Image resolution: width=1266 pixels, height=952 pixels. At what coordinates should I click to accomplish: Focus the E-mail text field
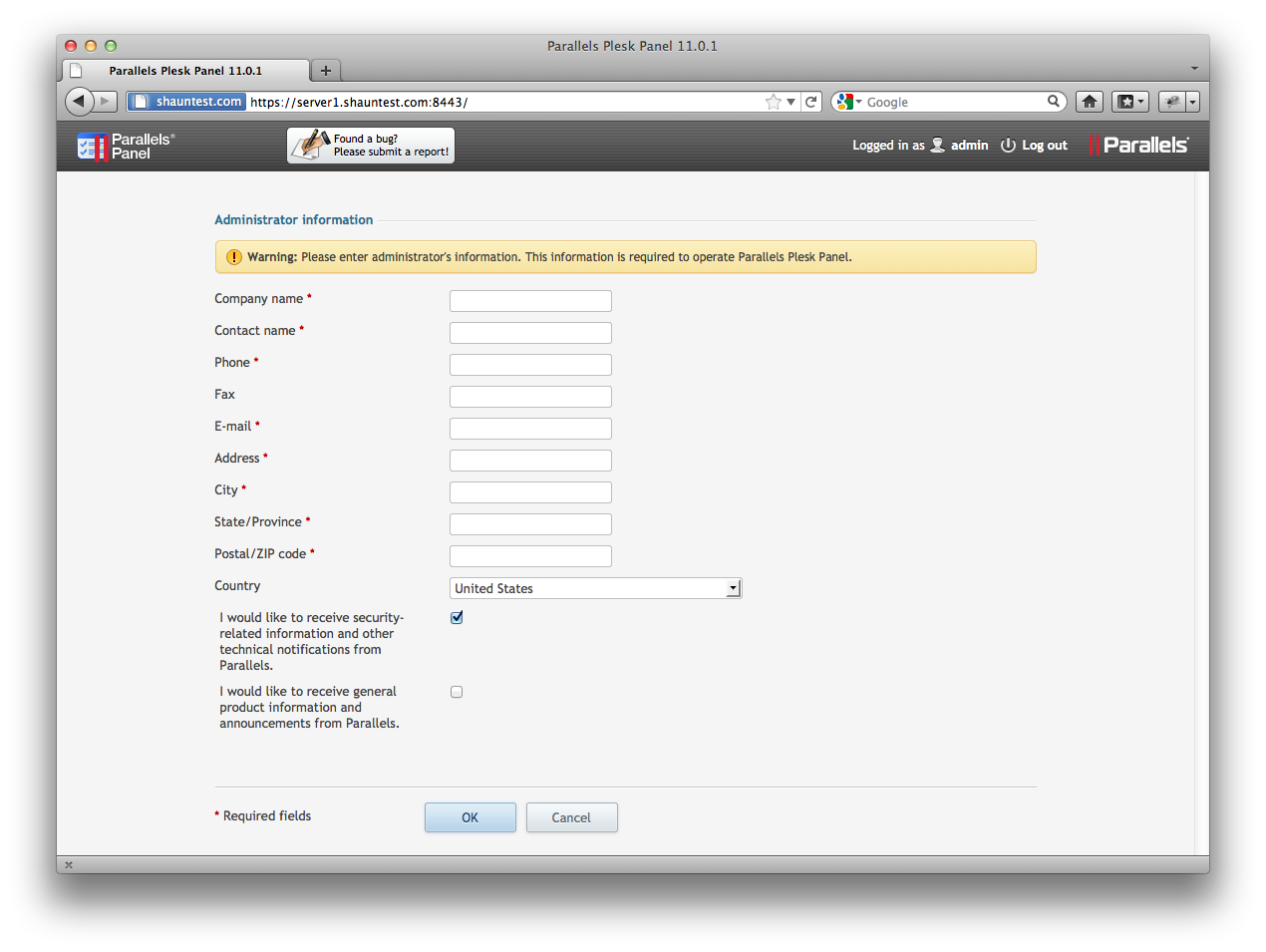click(530, 429)
